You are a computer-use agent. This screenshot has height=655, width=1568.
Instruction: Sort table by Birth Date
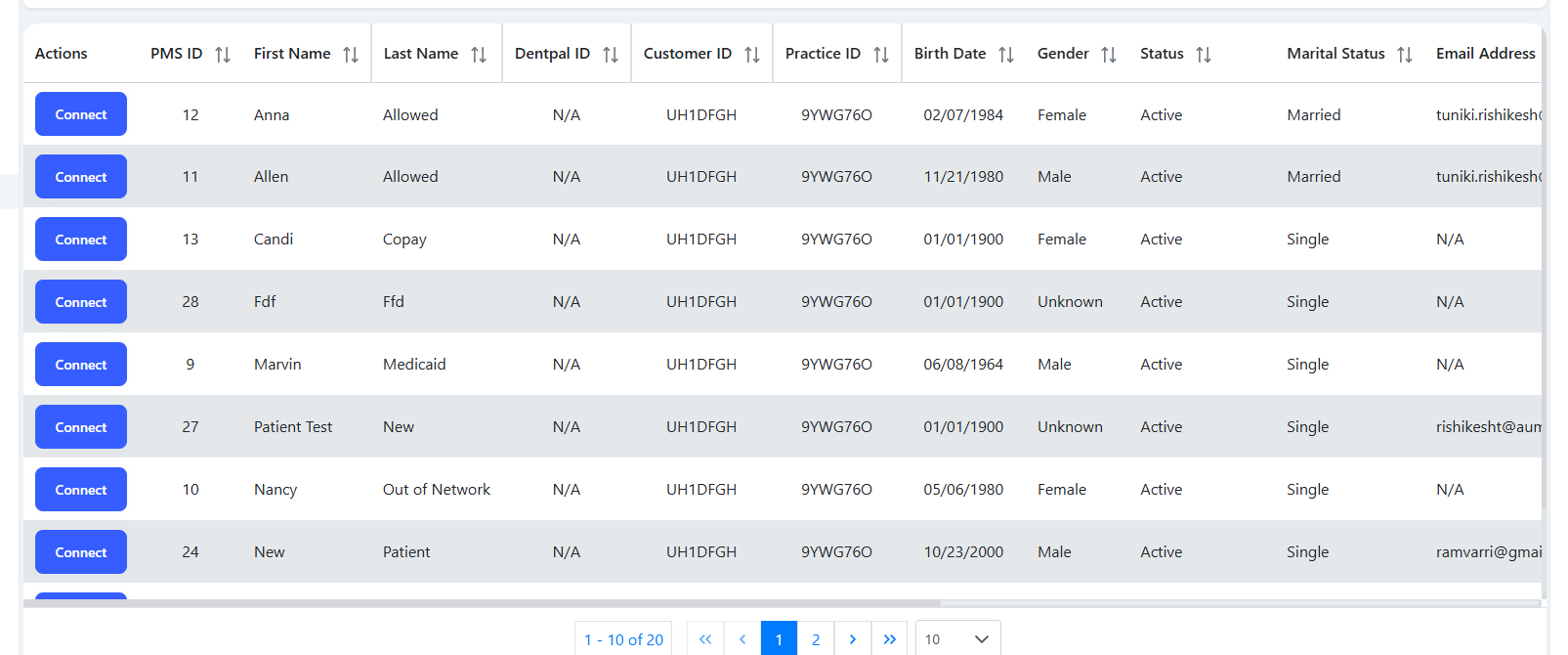click(1006, 55)
